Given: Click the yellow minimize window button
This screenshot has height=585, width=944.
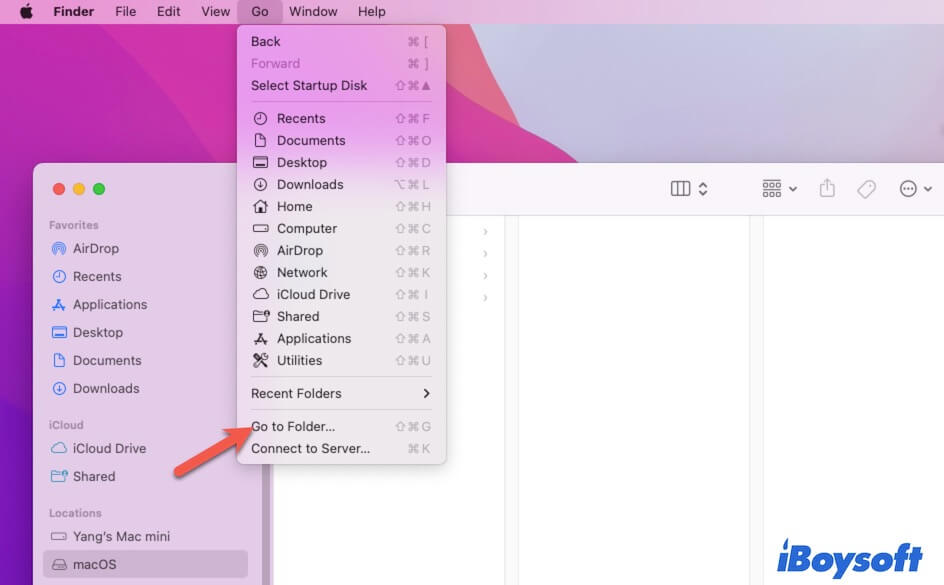Looking at the screenshot, I should tap(79, 189).
